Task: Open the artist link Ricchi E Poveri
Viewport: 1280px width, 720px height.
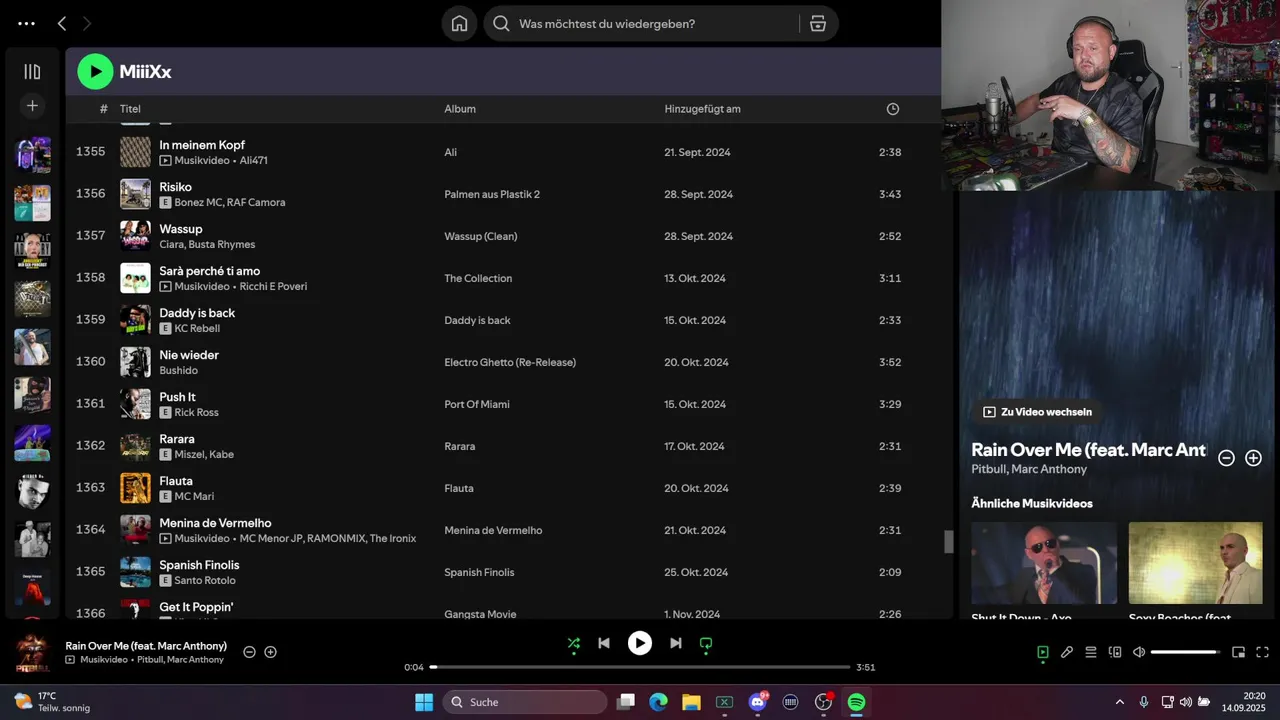Action: pyautogui.click(x=273, y=286)
